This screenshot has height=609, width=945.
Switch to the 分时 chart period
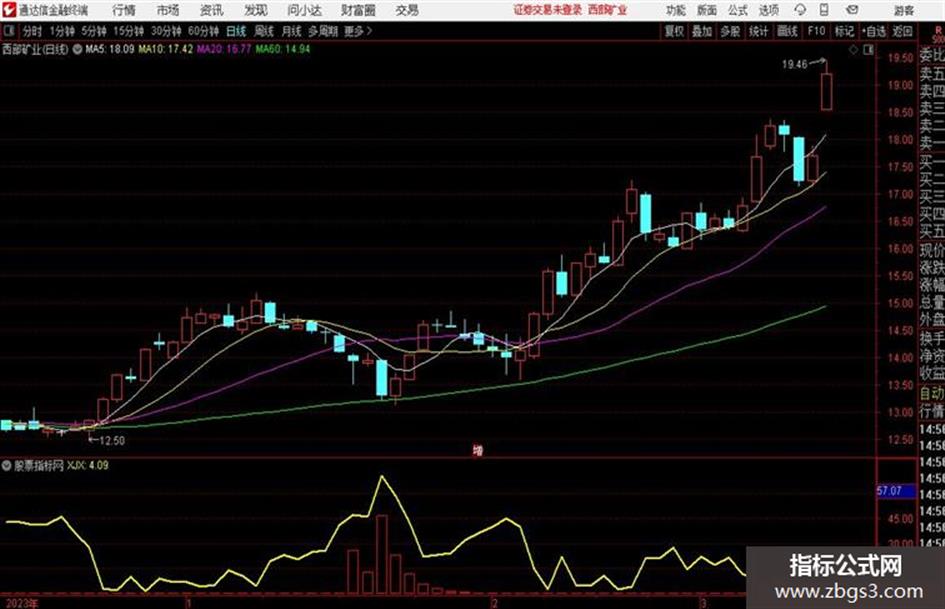33,31
